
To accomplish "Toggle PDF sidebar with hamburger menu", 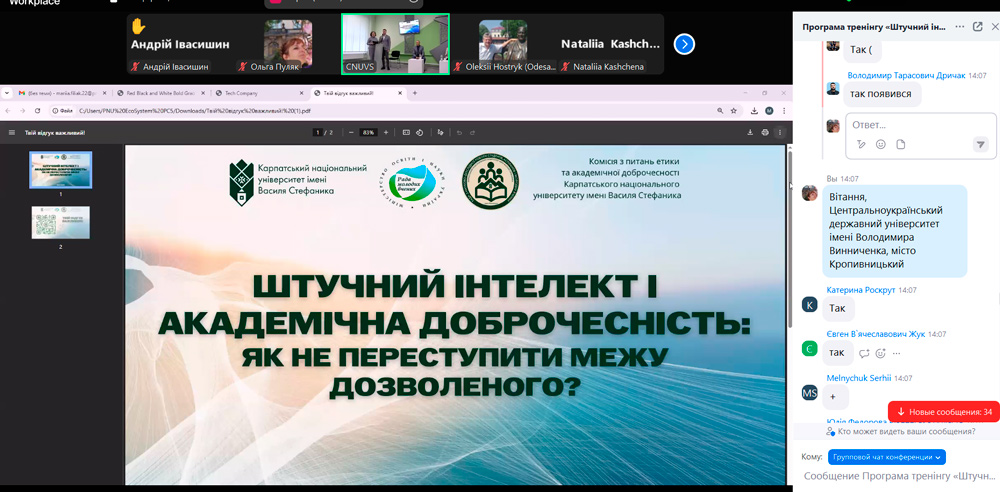I will pyautogui.click(x=11, y=133).
